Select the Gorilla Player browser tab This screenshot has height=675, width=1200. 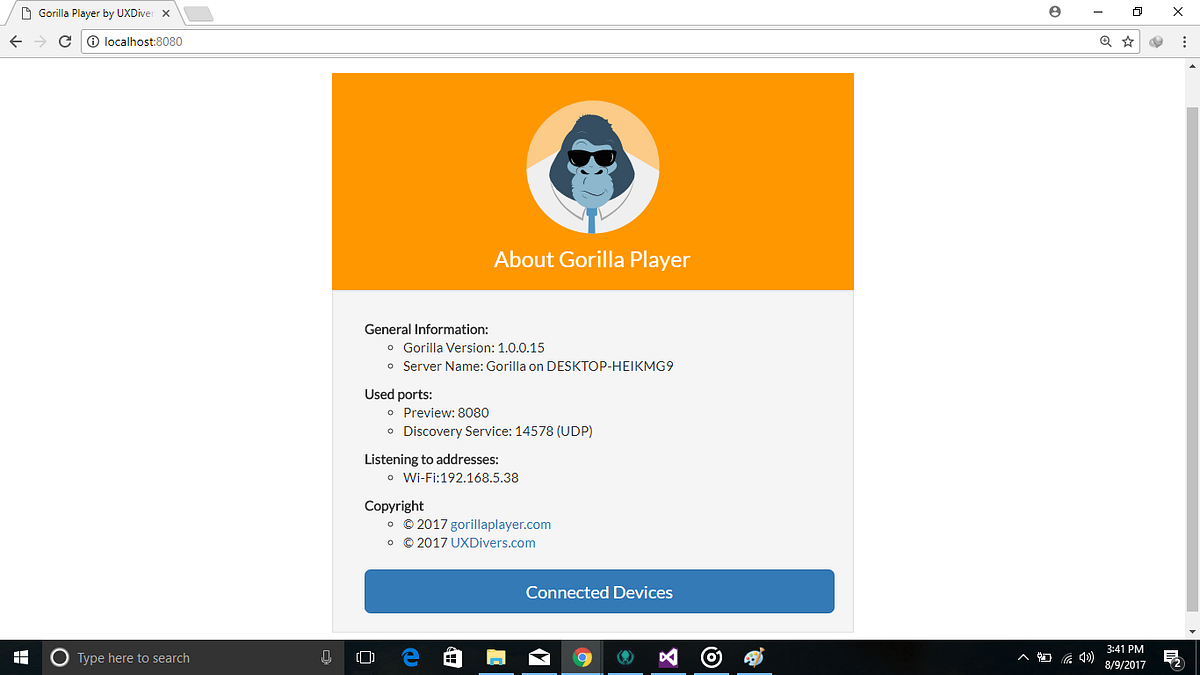pos(88,13)
